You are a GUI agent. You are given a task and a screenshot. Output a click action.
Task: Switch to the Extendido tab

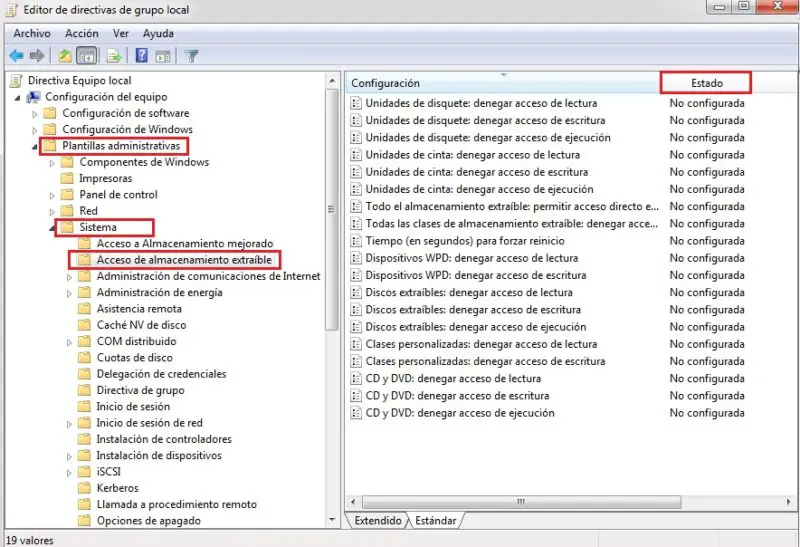coord(378,520)
